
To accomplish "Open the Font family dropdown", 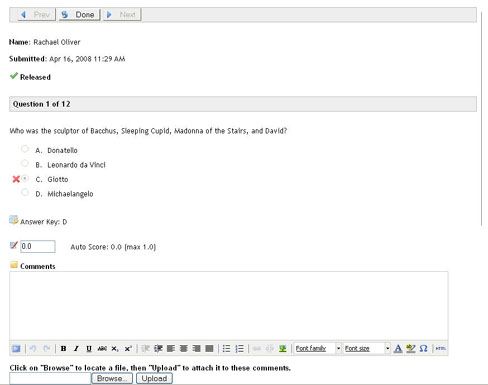I will [318, 349].
